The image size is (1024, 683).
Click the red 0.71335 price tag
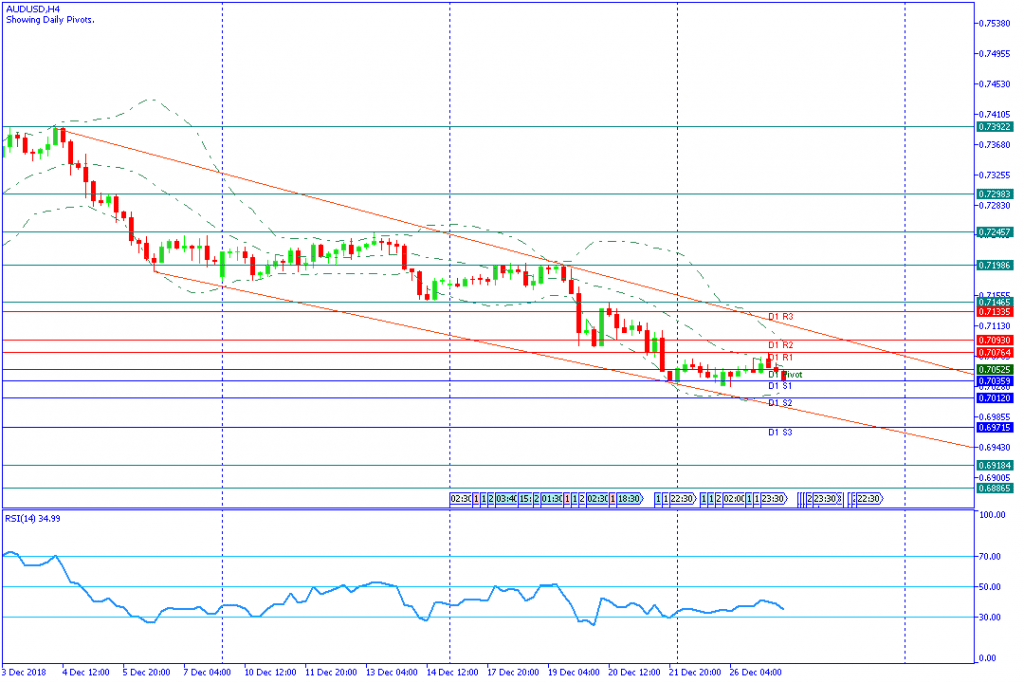995,312
